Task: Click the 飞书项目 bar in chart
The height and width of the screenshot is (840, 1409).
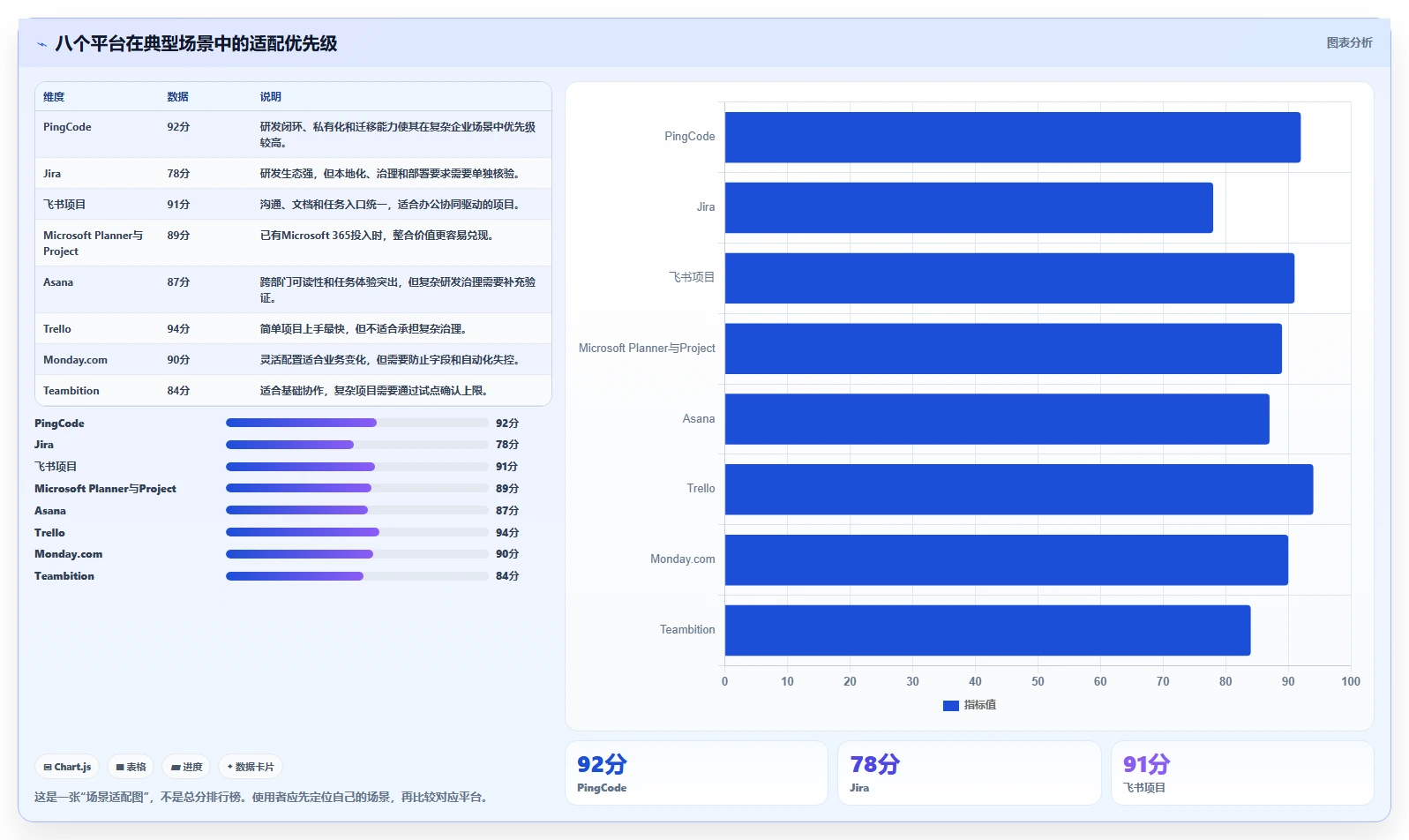Action: pos(1009,278)
